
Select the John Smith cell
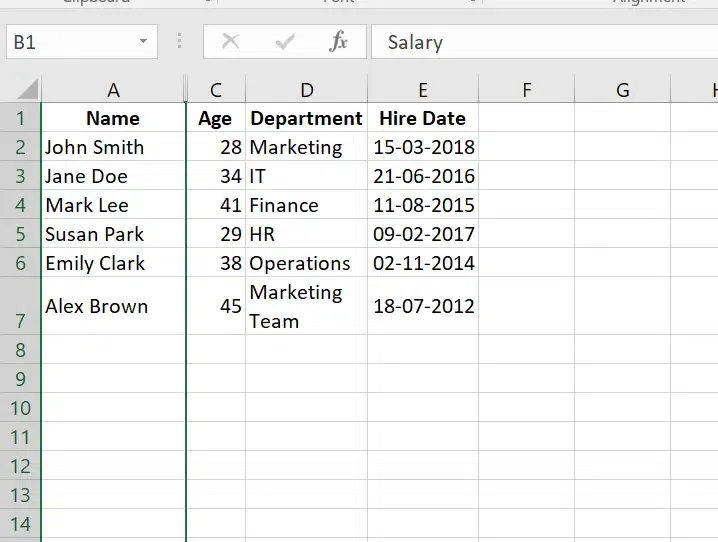click(113, 146)
